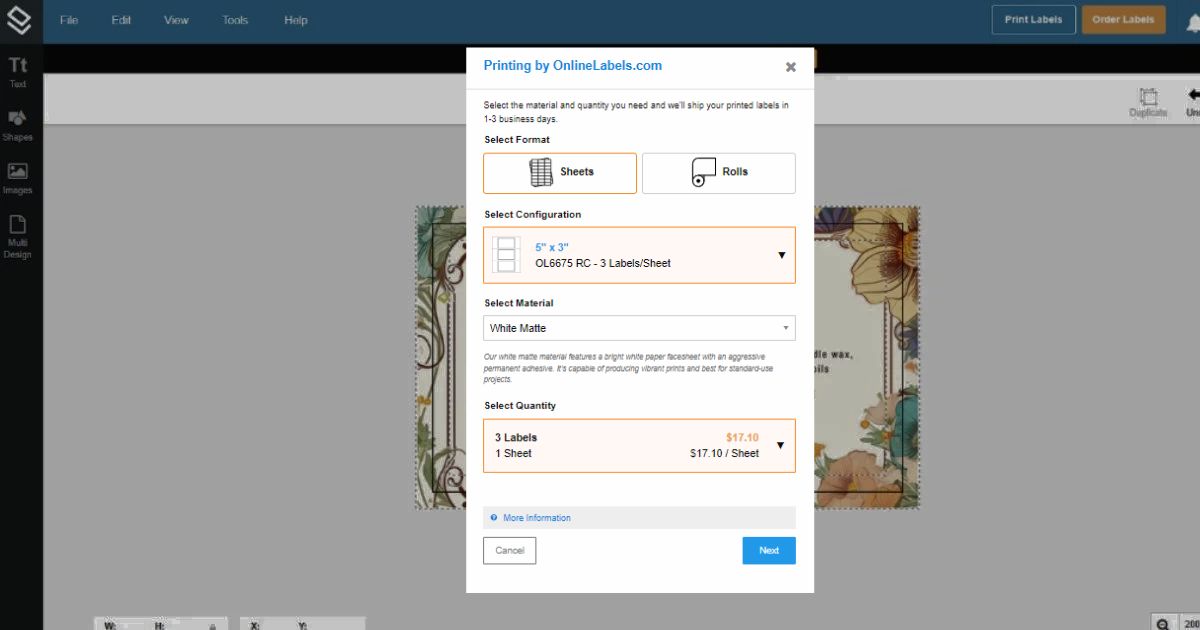Viewport: 1200px width, 630px height.
Task: Open the Tools menu
Action: pyautogui.click(x=235, y=20)
